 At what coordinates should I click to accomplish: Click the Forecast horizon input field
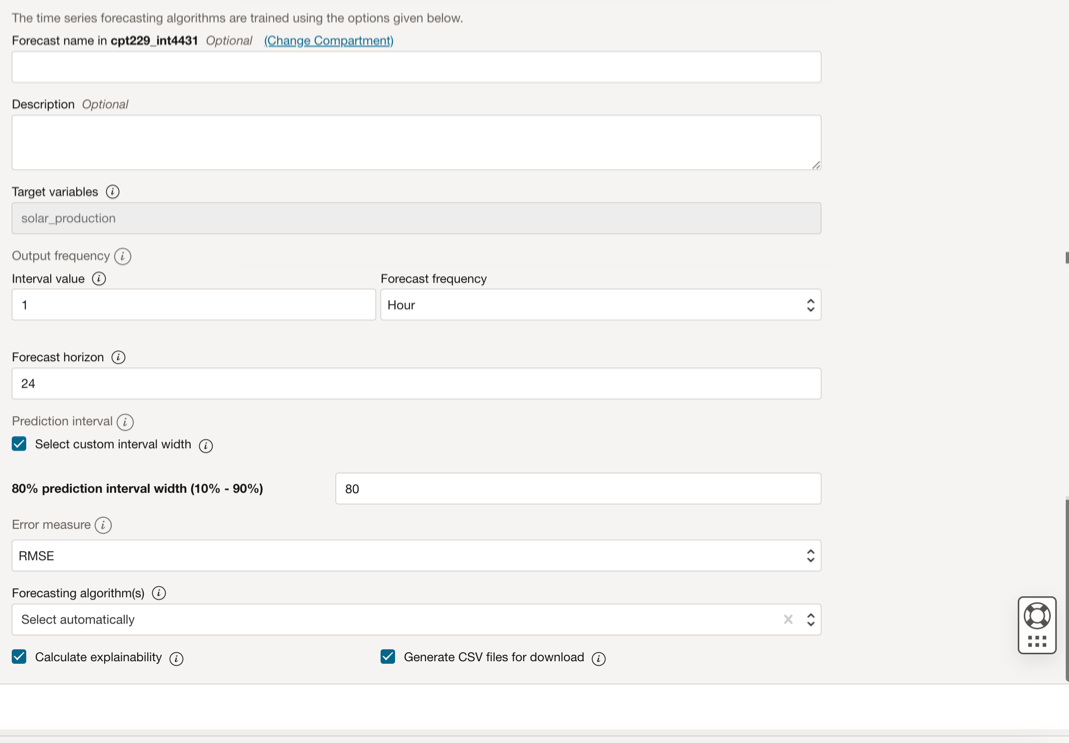point(416,384)
